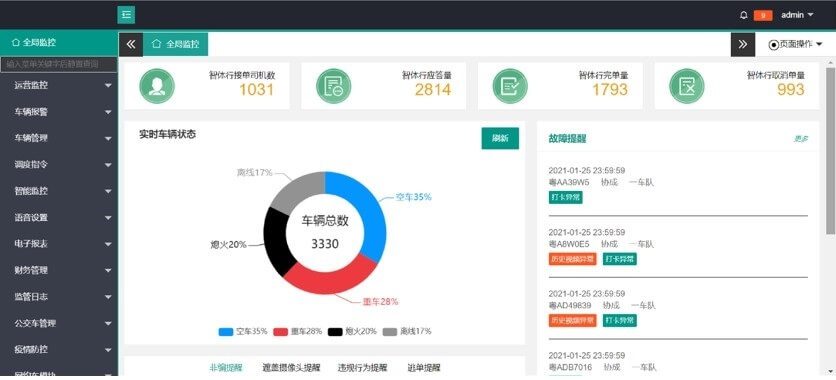
Task: Click the scrollbar down arrow of the page
Action: 831,371
